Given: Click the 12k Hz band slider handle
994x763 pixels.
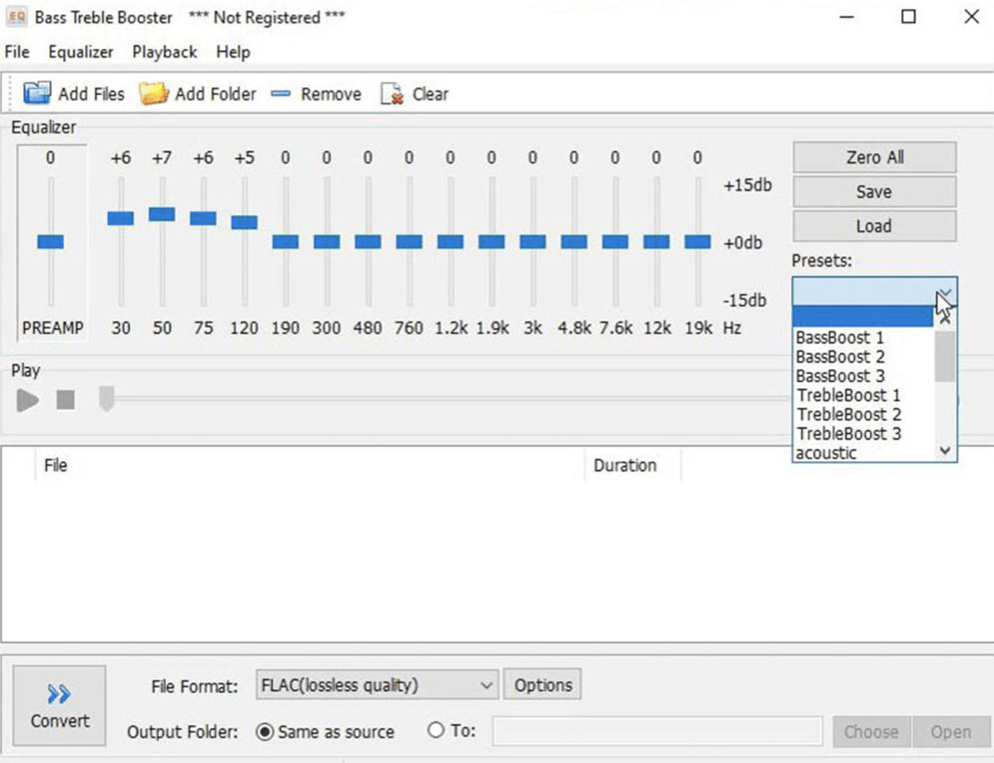Looking at the screenshot, I should coord(656,241).
